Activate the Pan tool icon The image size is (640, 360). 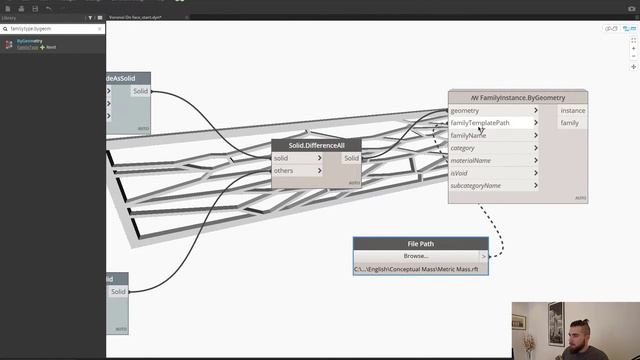(x=633, y=67)
